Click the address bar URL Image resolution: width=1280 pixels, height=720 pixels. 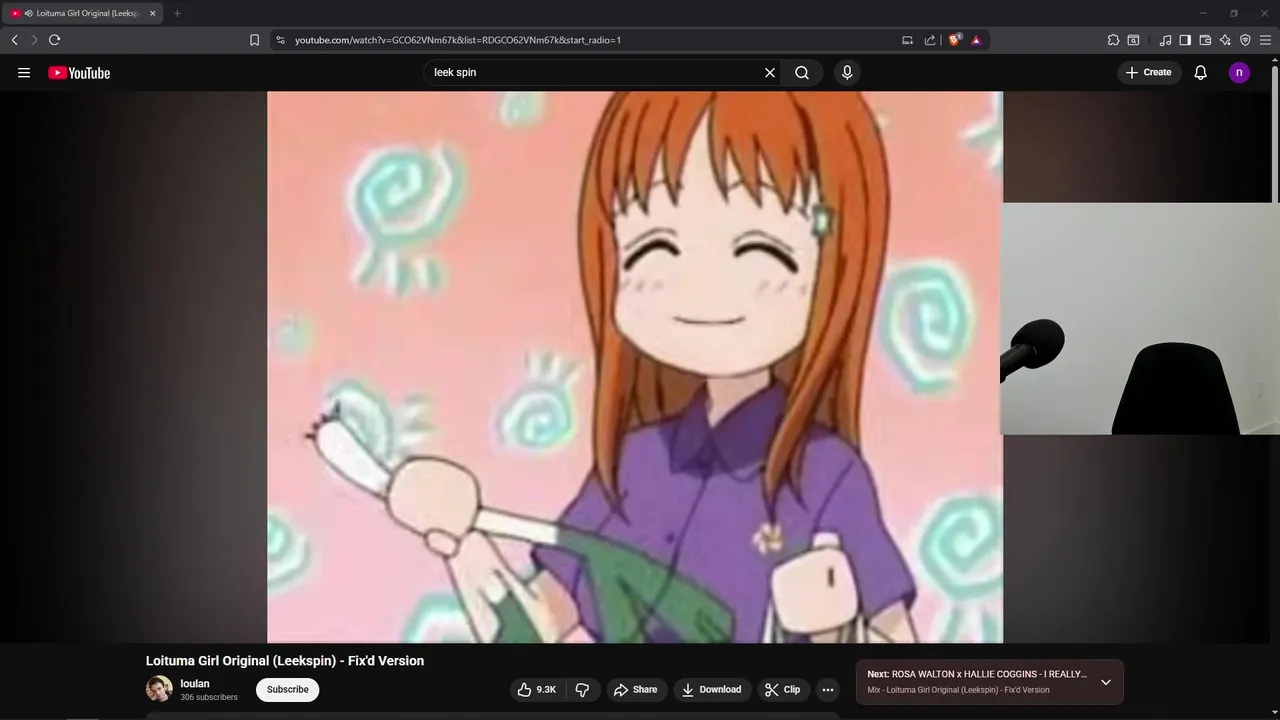click(458, 40)
